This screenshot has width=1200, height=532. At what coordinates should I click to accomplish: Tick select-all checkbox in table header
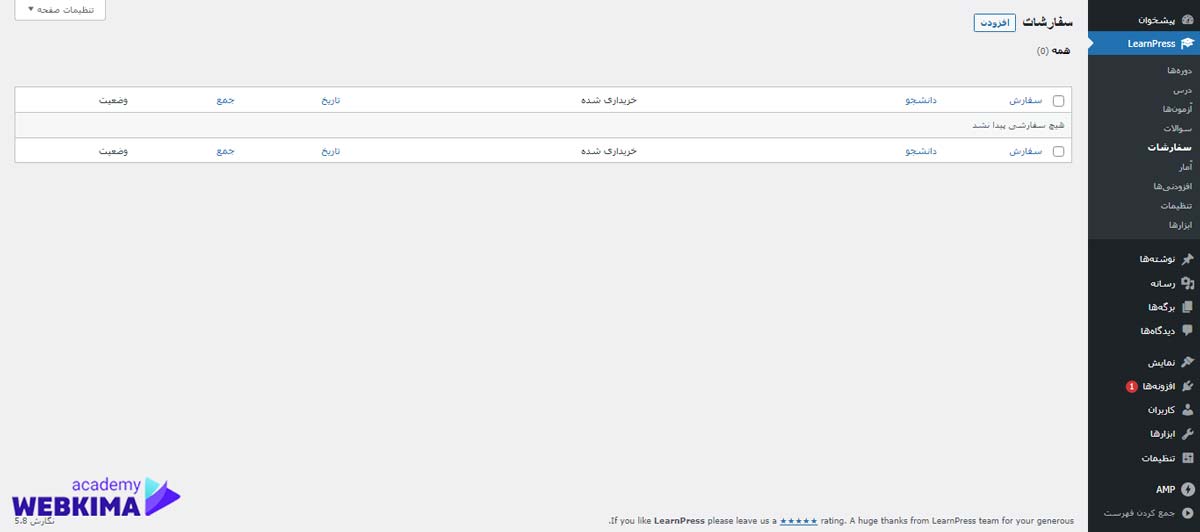tap(1059, 100)
